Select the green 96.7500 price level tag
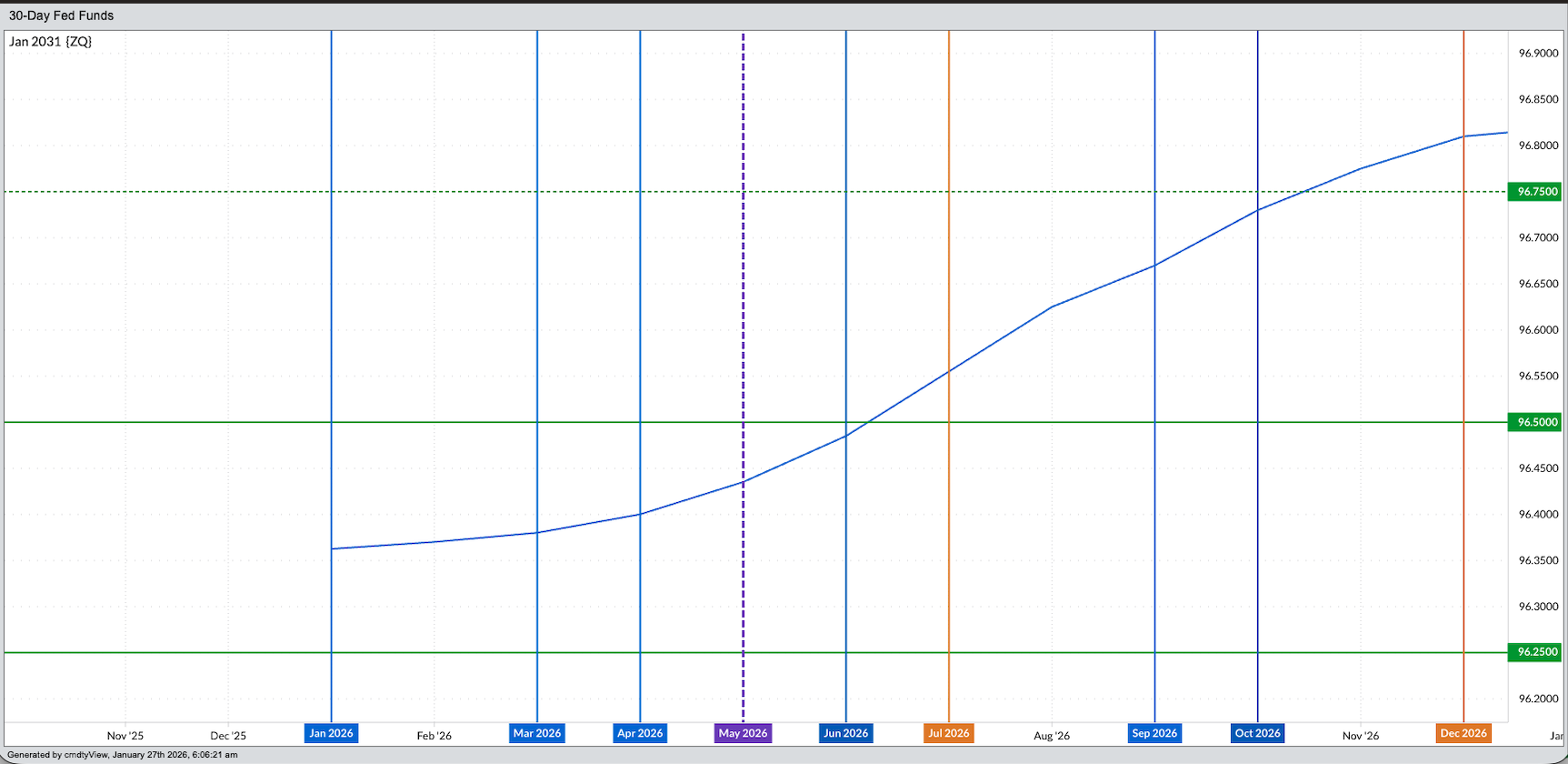This screenshot has width=1568, height=764. point(1537,192)
